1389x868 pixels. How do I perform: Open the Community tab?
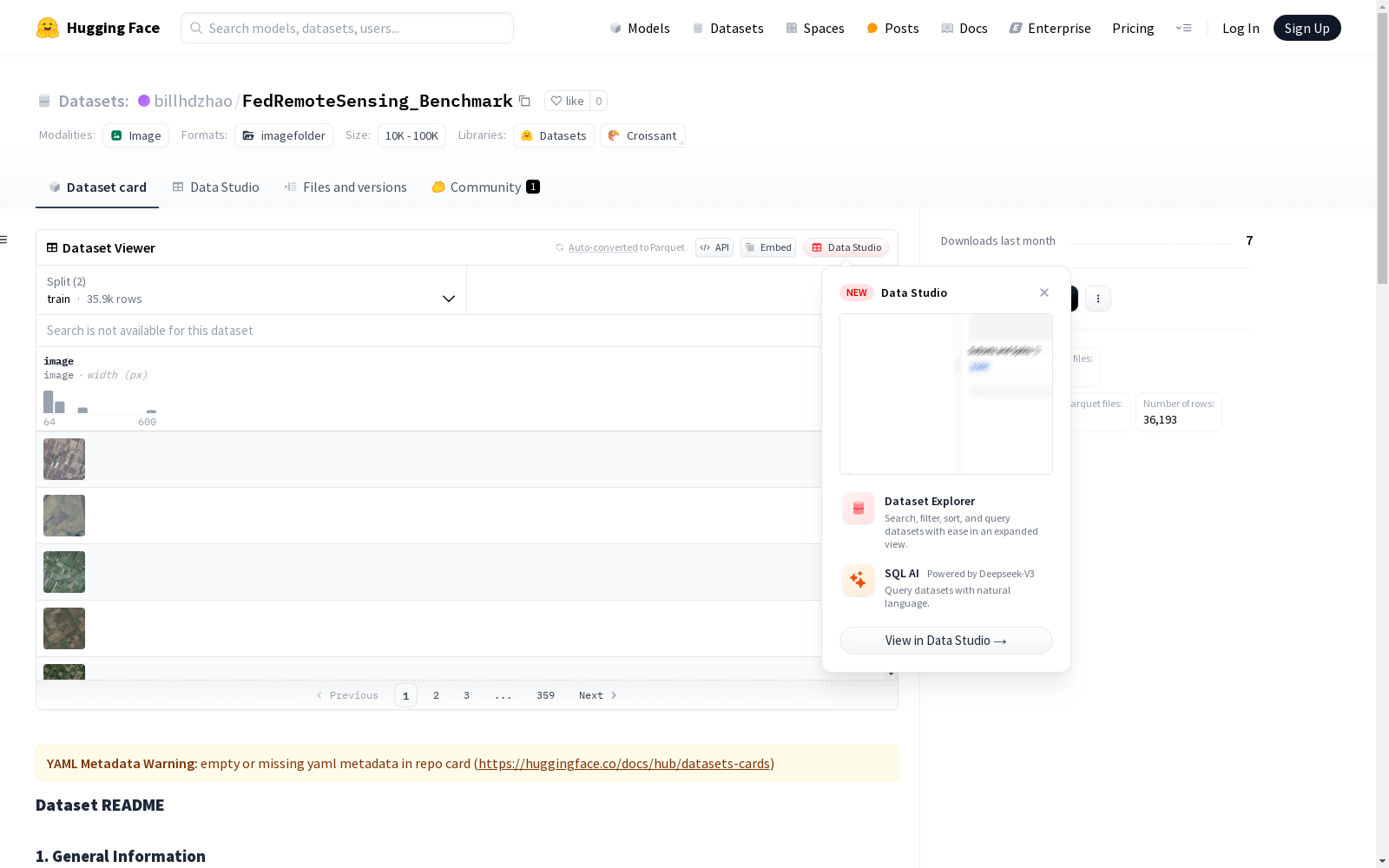(x=485, y=187)
